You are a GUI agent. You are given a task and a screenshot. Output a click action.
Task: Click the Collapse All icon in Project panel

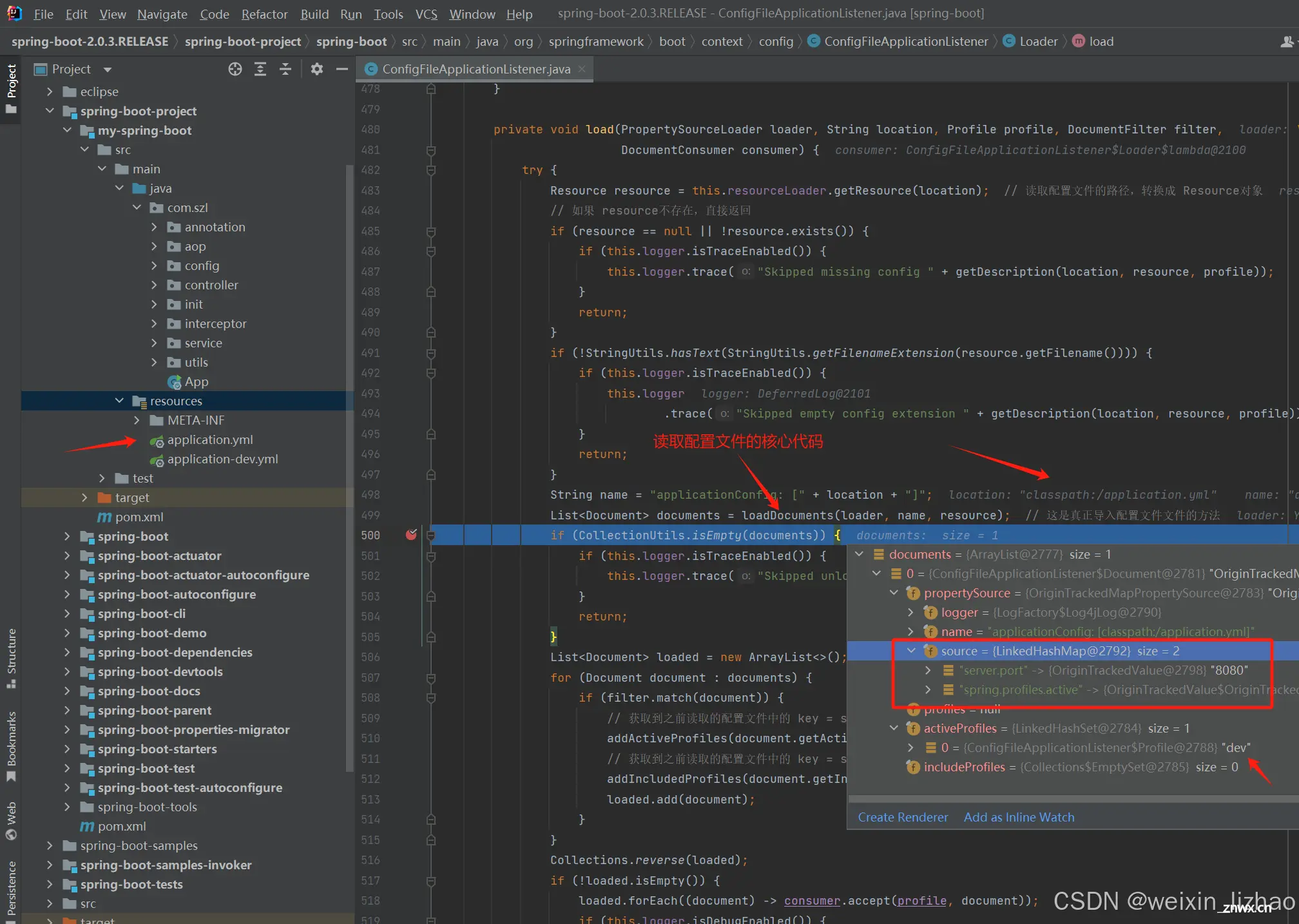[285, 69]
